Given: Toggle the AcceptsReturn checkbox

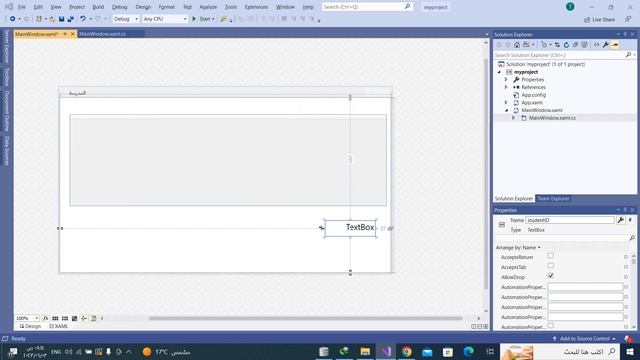Looking at the screenshot, I should click(551, 256).
